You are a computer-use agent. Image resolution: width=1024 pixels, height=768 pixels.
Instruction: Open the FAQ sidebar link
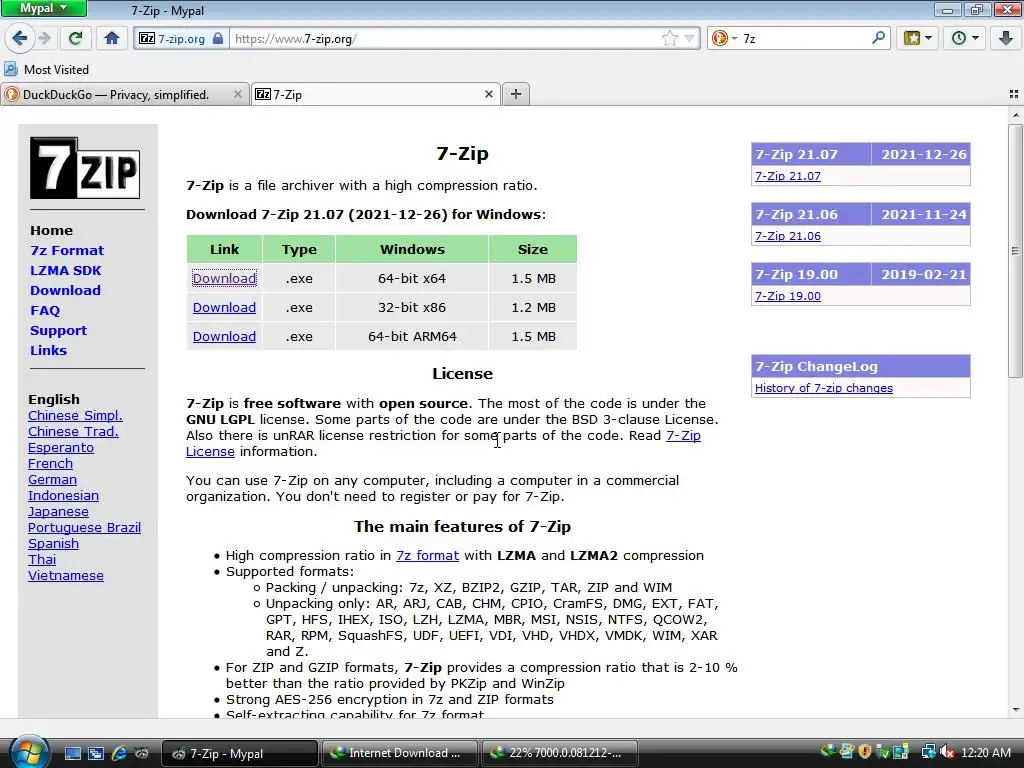44,311
